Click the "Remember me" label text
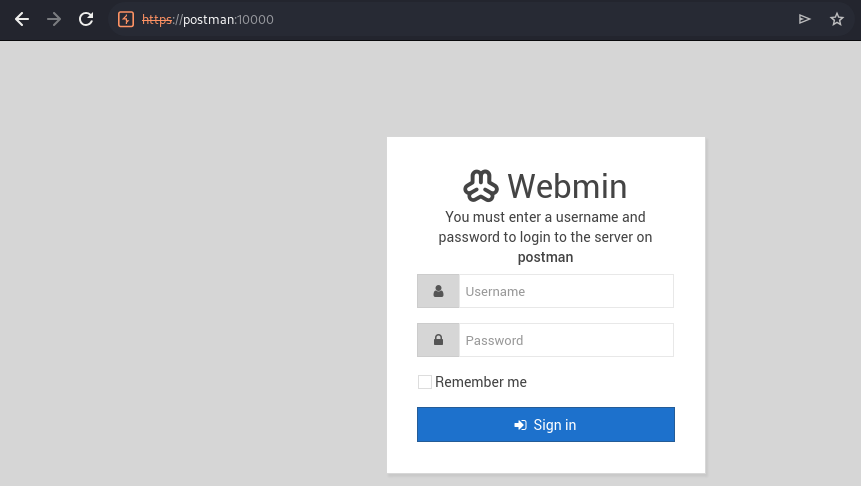 (x=480, y=382)
